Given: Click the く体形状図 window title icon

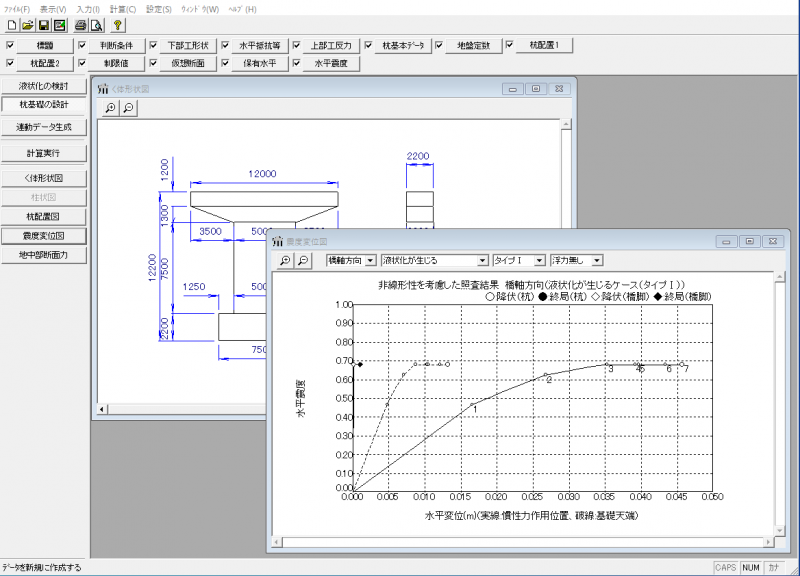Looking at the screenshot, I should click(x=103, y=89).
